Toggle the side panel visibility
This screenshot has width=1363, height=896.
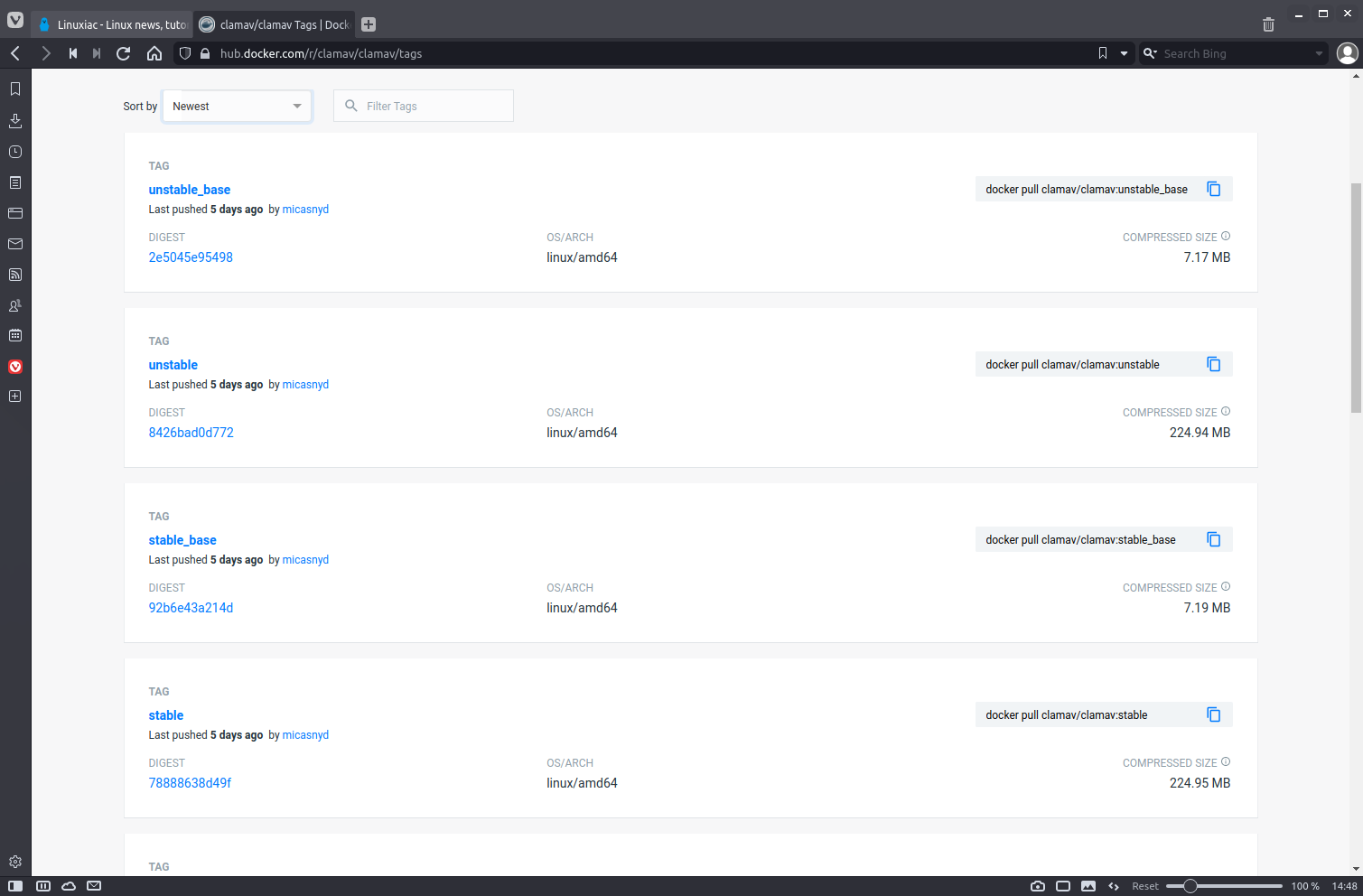click(x=15, y=886)
